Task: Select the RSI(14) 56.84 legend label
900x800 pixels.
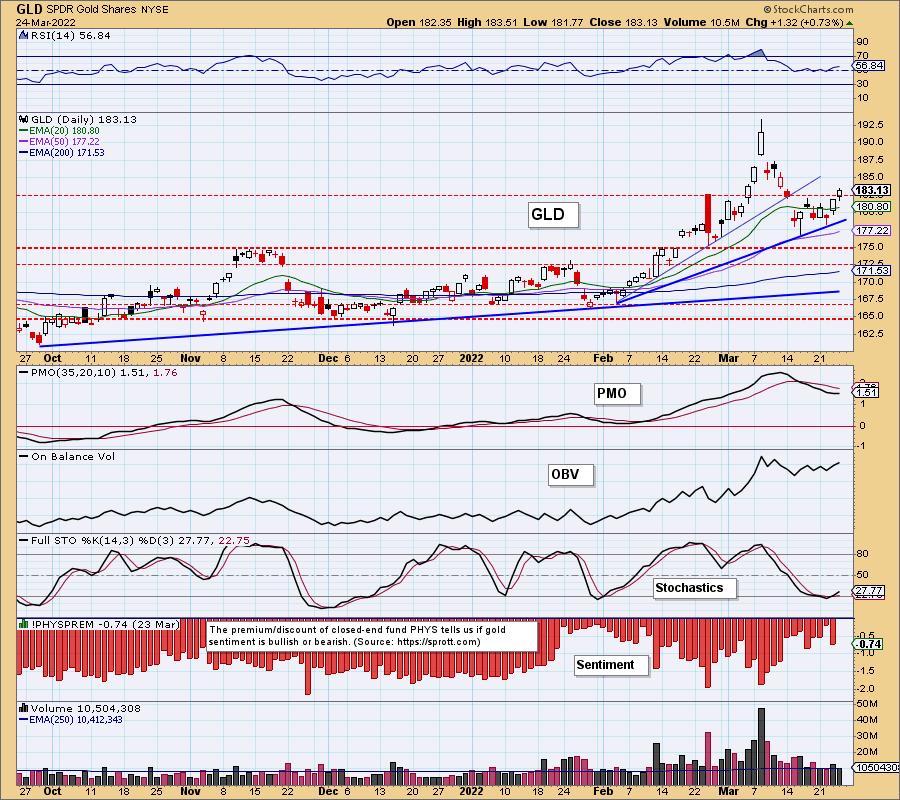Action: point(69,36)
